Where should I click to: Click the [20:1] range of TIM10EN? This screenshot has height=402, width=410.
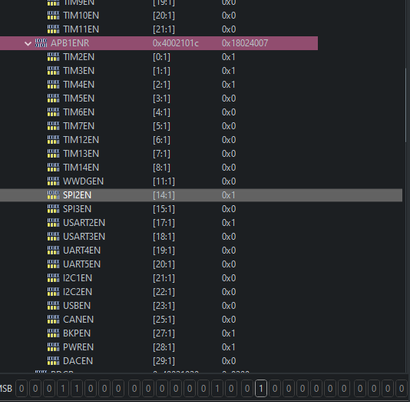[164, 16]
